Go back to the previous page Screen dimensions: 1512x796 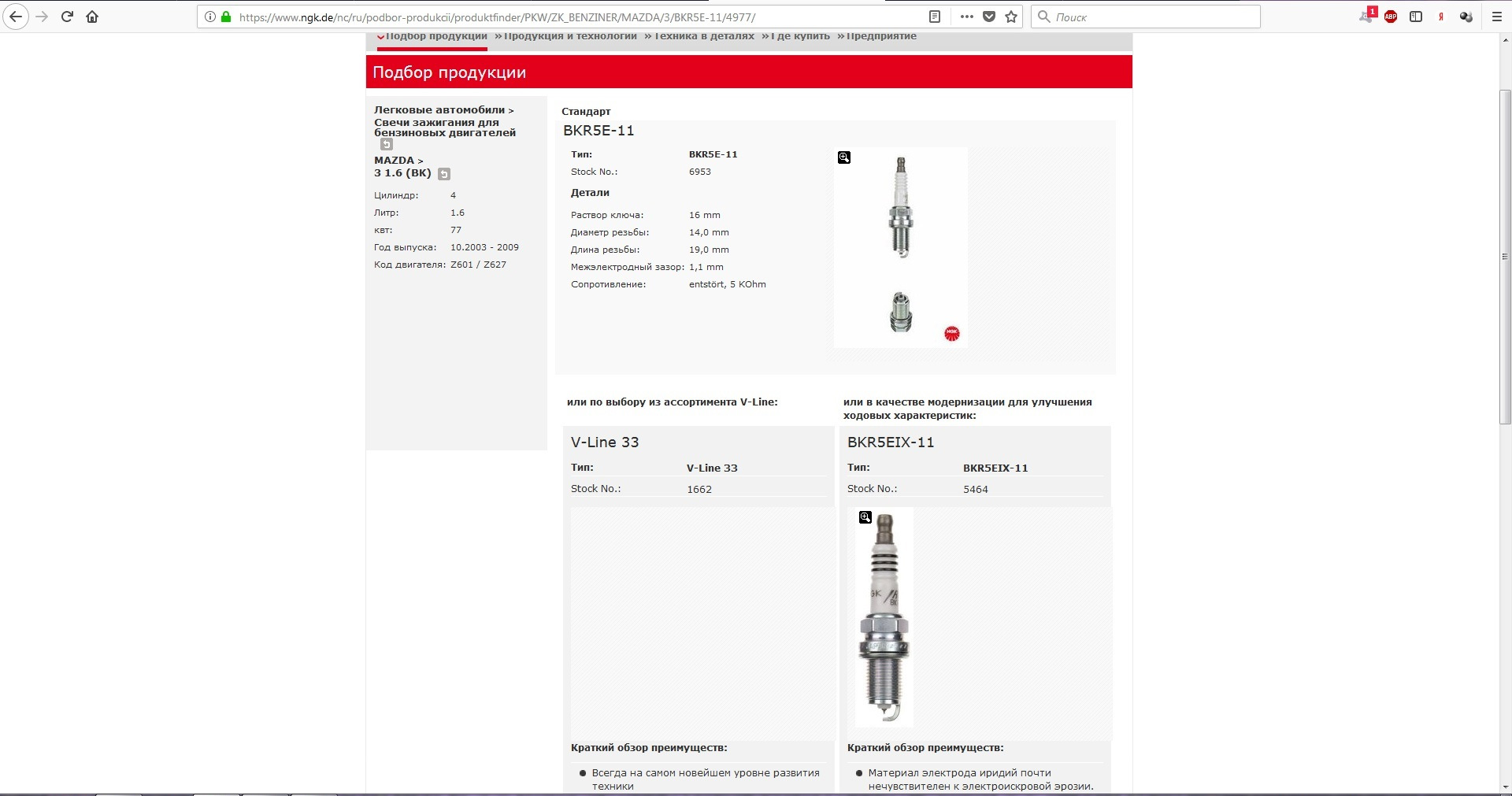tap(16, 17)
